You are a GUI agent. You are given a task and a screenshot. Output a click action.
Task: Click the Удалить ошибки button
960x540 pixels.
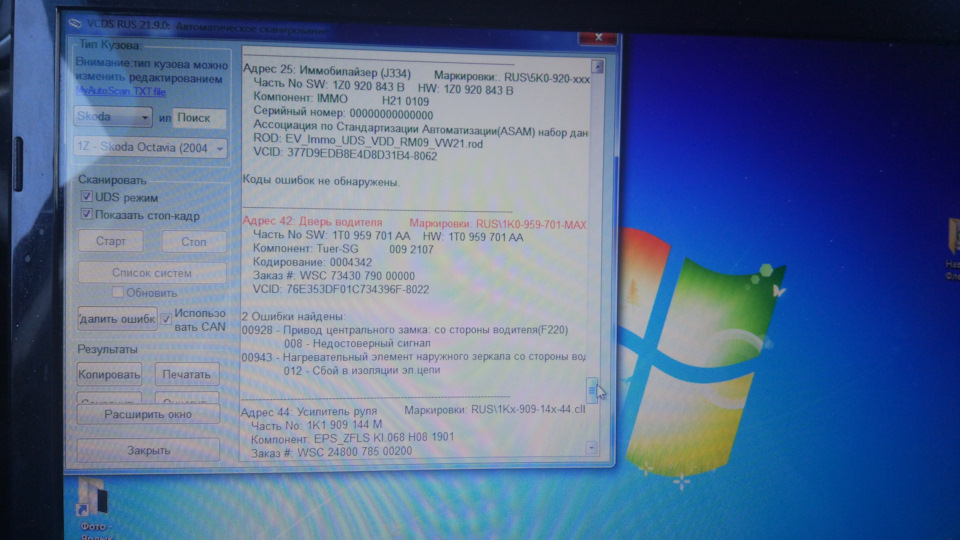tap(117, 318)
